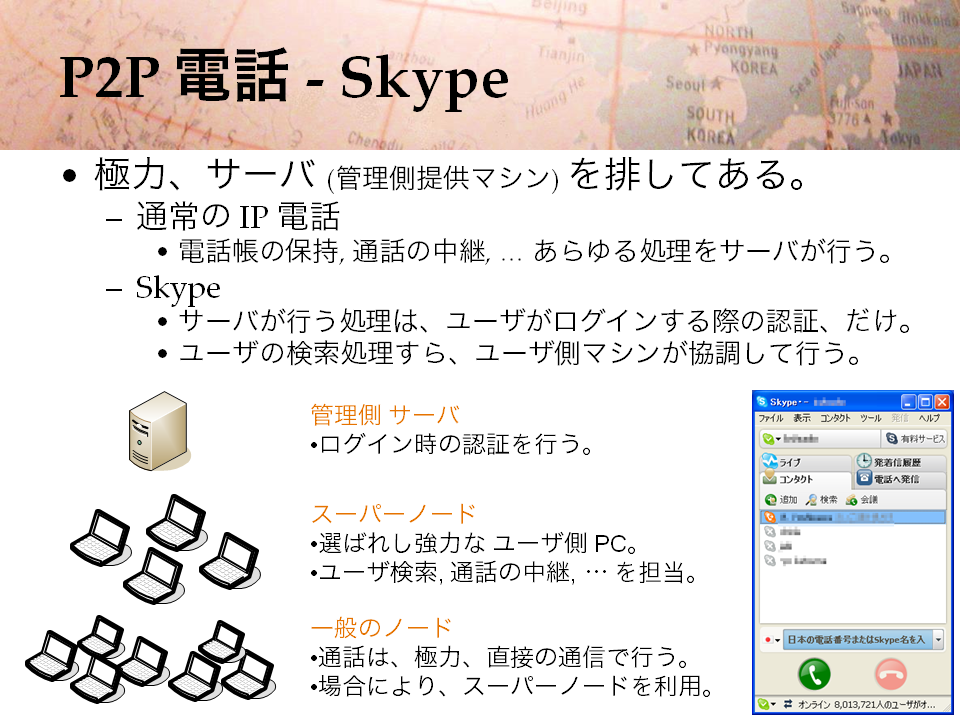Image resolution: width=960 pixels, height=720 pixels.
Task: Open the status icon dropdown in the status bar
Action: (767, 705)
